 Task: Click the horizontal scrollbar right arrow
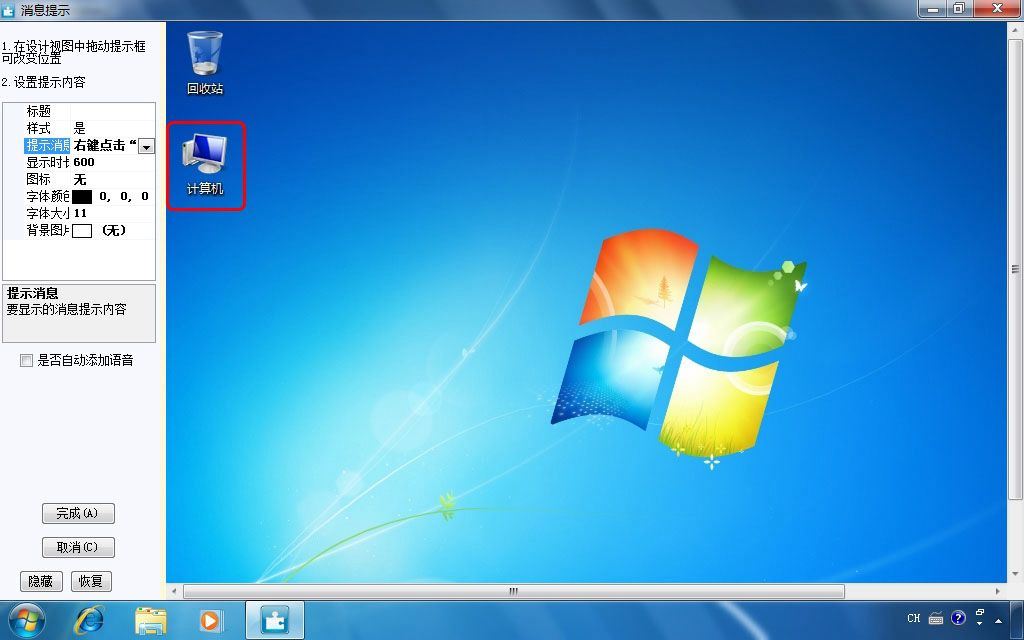click(998, 592)
